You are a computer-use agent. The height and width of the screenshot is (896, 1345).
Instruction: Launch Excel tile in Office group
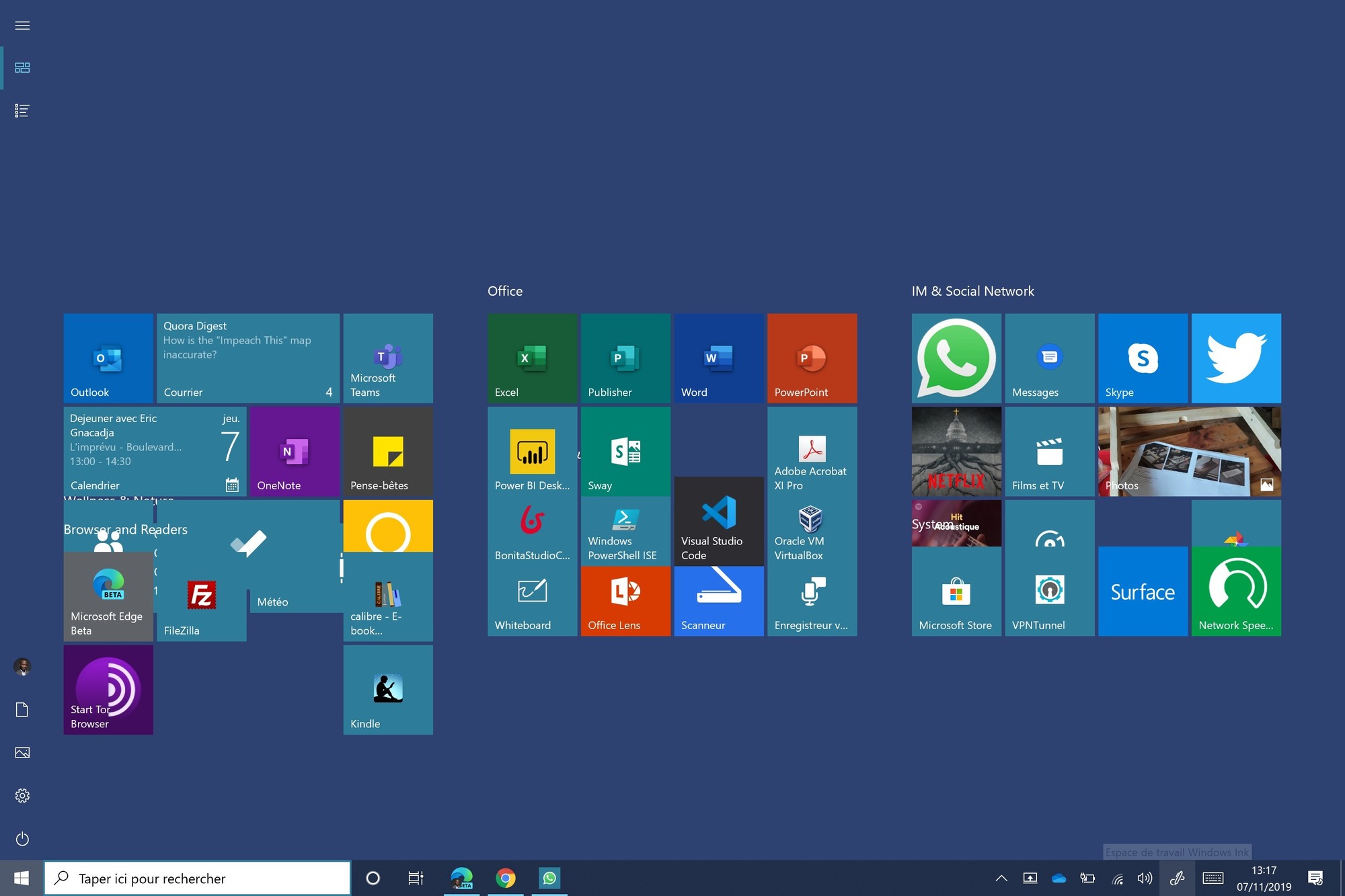pyautogui.click(x=532, y=358)
